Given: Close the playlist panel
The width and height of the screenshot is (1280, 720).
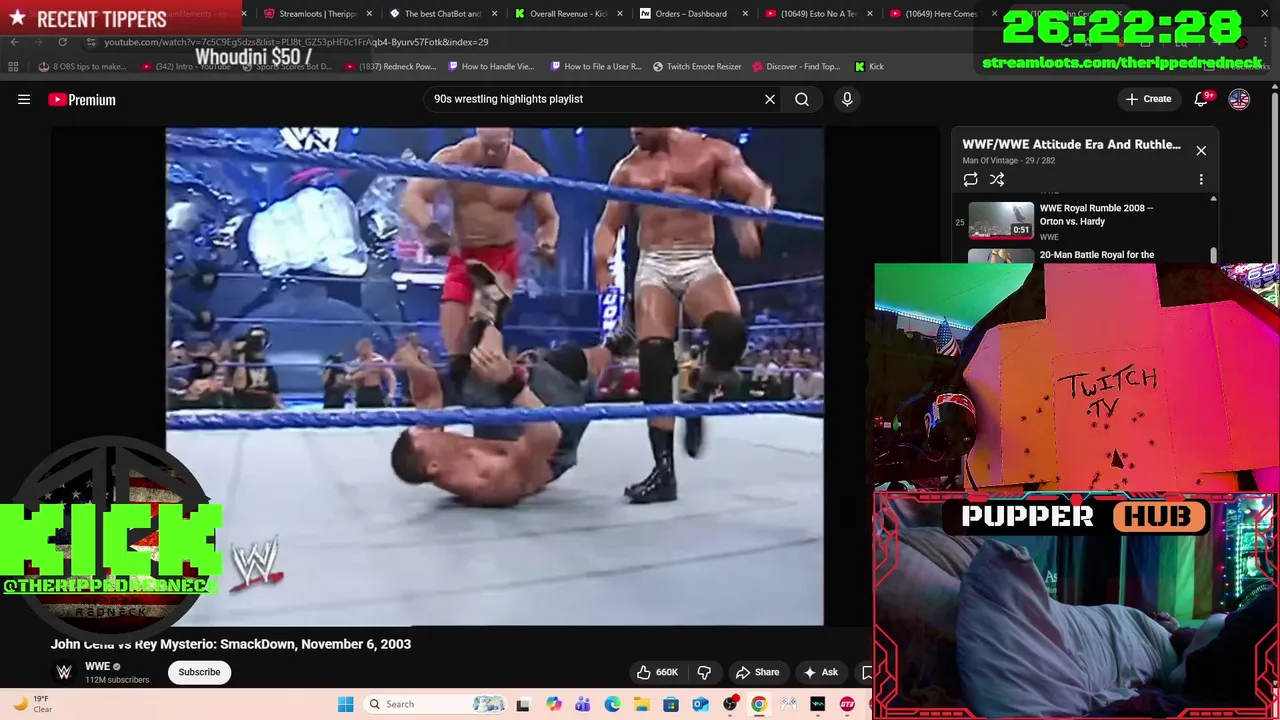Looking at the screenshot, I should (1201, 150).
